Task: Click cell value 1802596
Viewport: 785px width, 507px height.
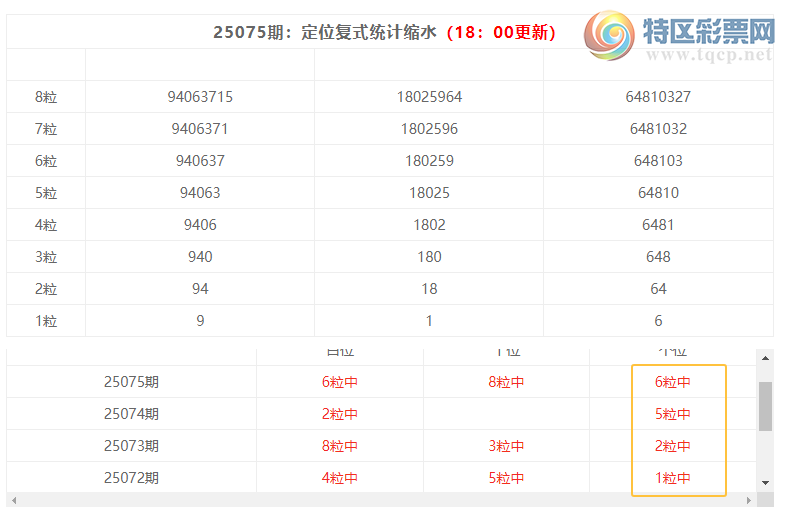Action: (x=430, y=129)
